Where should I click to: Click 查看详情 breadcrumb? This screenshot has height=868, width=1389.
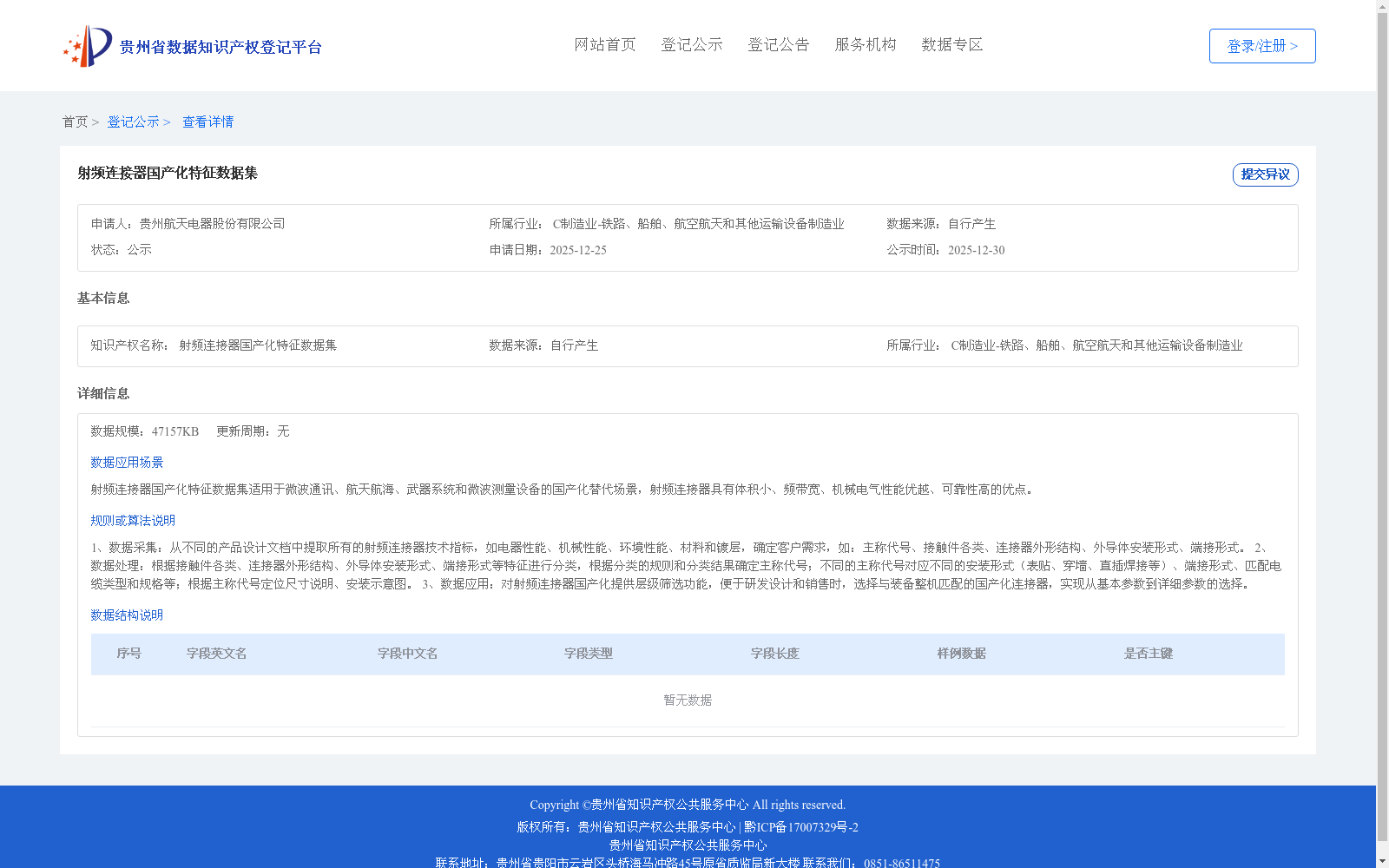[x=207, y=122]
